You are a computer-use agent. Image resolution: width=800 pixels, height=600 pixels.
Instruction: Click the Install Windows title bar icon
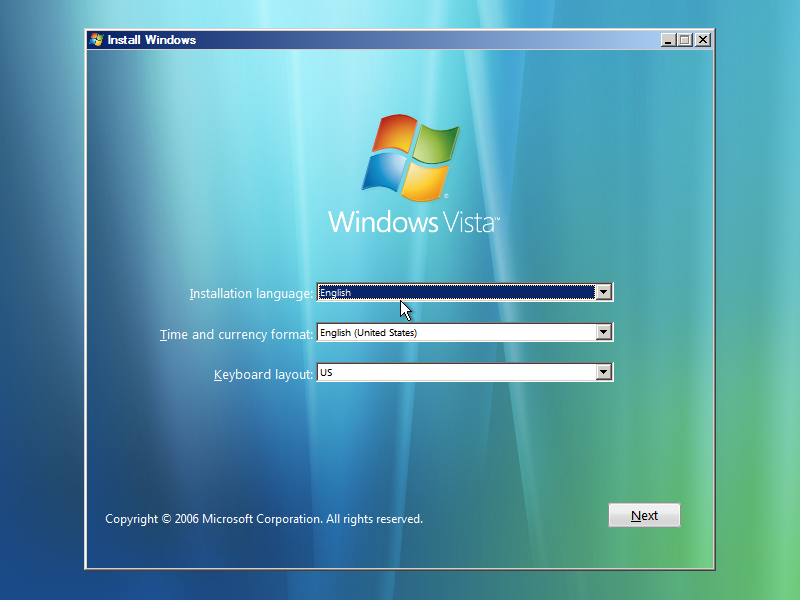tap(97, 40)
